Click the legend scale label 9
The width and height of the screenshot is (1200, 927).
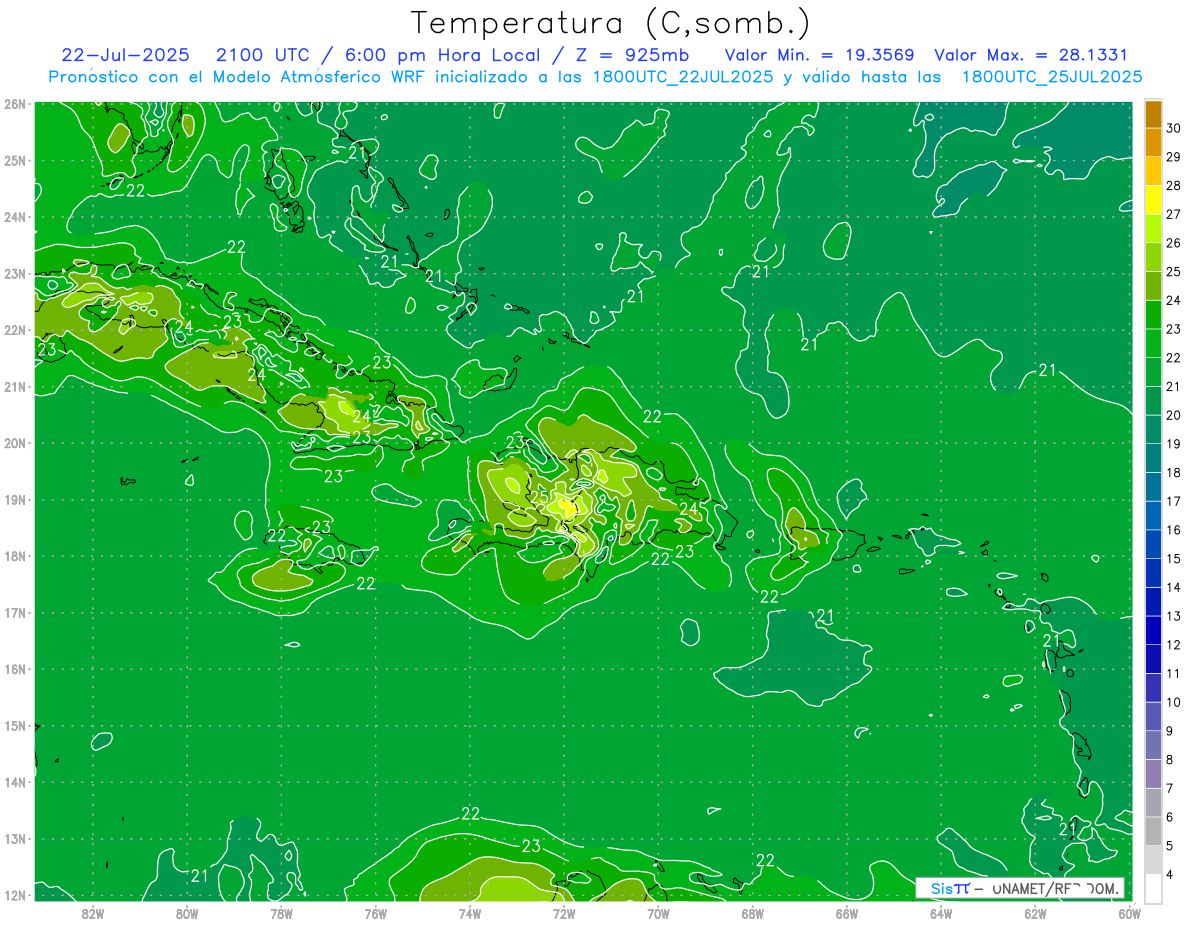pyautogui.click(x=1171, y=731)
